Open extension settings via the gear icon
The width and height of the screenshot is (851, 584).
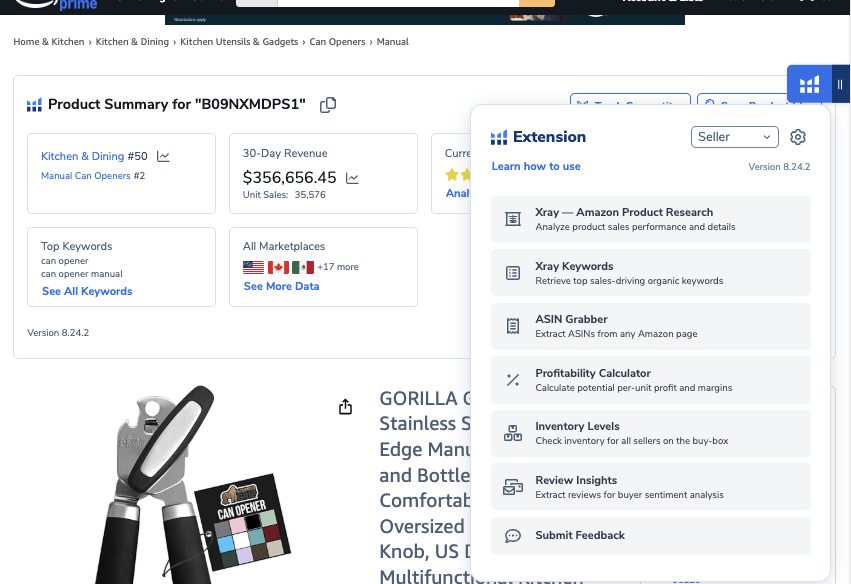797,137
